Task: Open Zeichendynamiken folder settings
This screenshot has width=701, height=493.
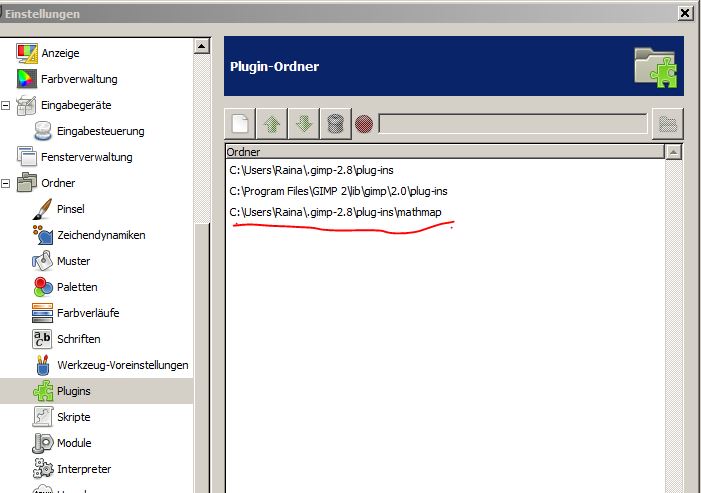Action: (101, 235)
